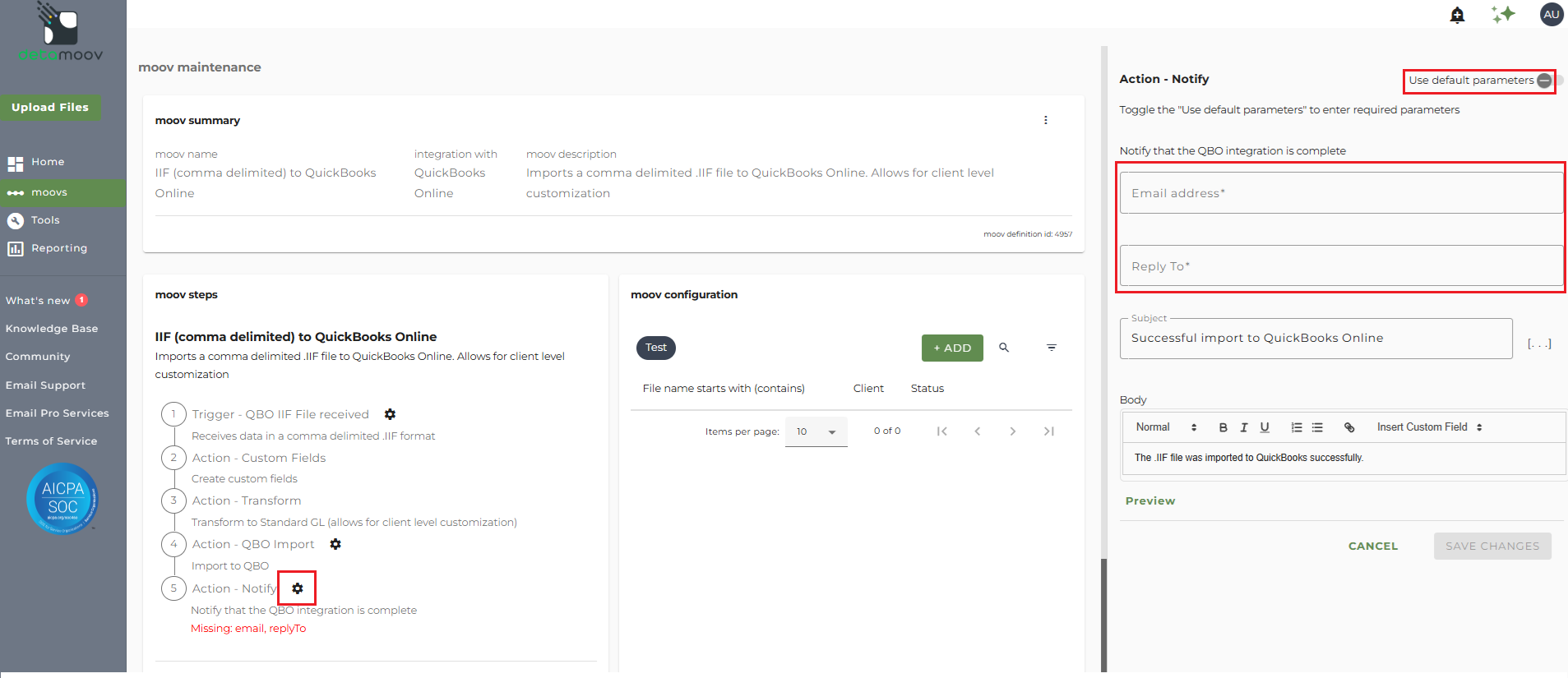This screenshot has width=1568, height=678.
Task: Click the Subject input field
Action: [1316, 339]
